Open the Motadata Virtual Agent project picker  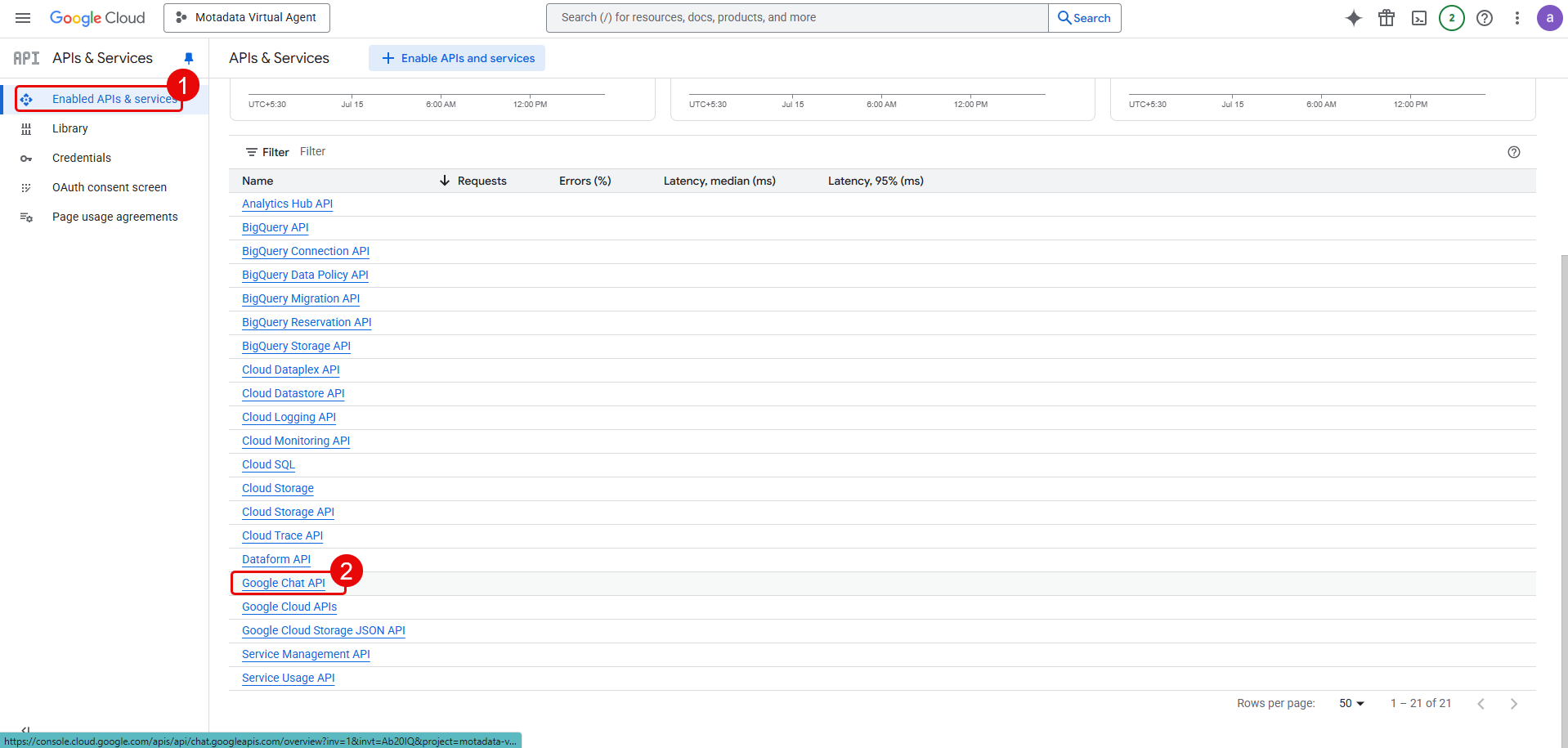[246, 17]
